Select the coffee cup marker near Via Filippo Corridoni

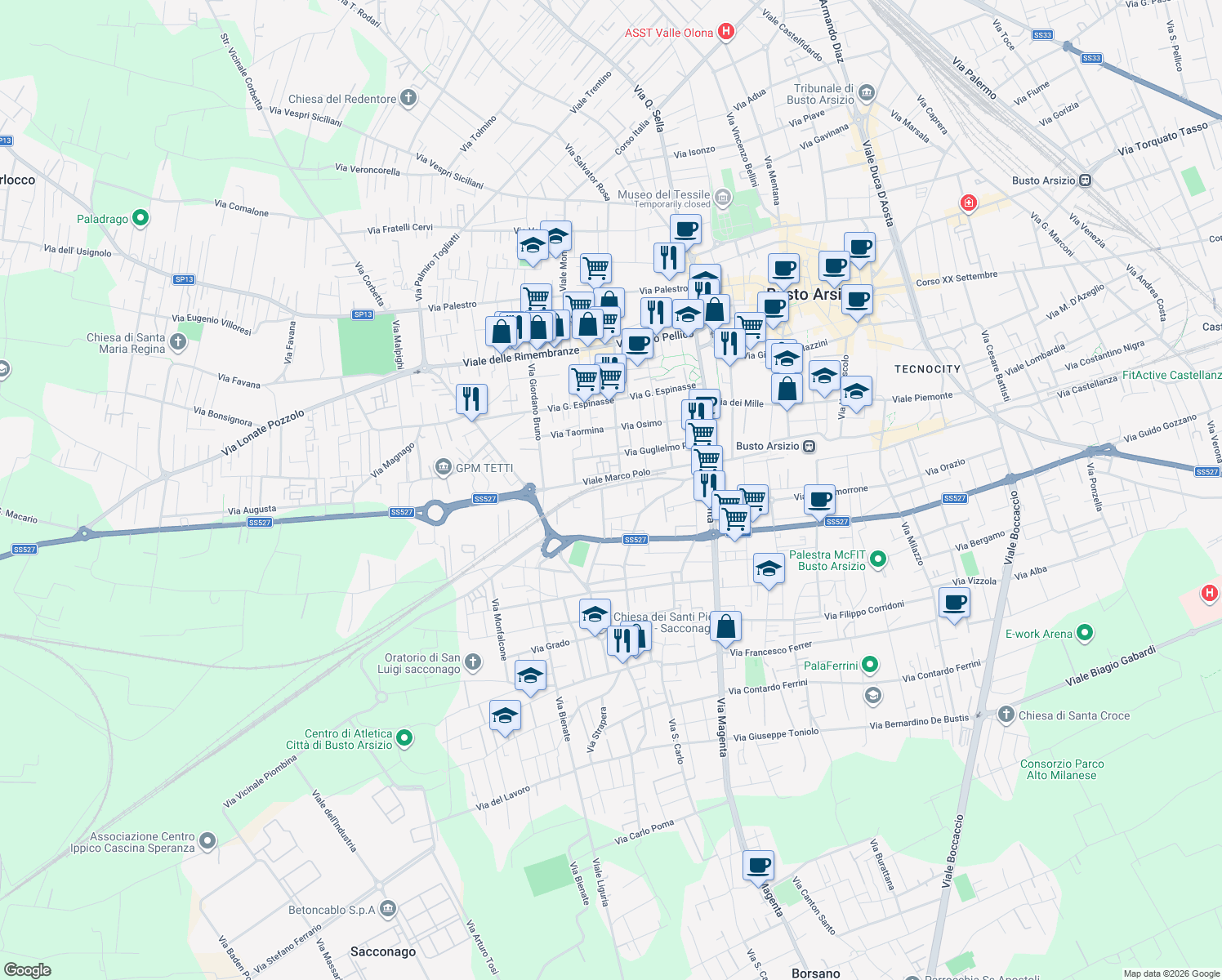click(953, 604)
